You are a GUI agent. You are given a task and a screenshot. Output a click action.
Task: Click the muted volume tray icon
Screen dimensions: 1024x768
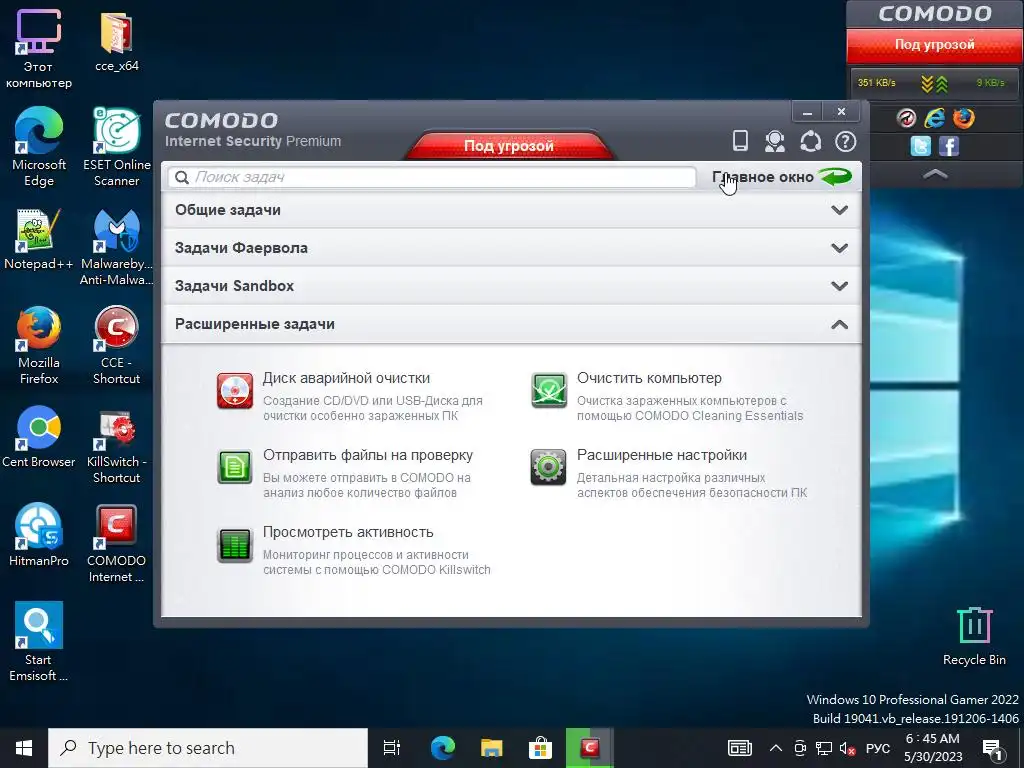(847, 748)
